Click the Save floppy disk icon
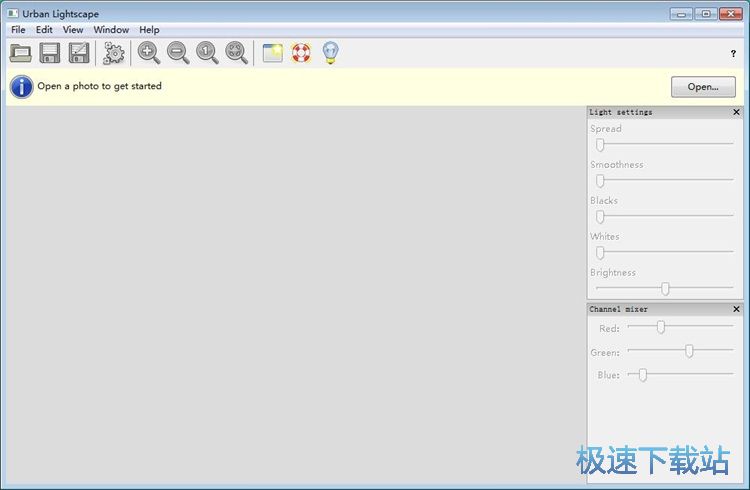 [x=50, y=53]
